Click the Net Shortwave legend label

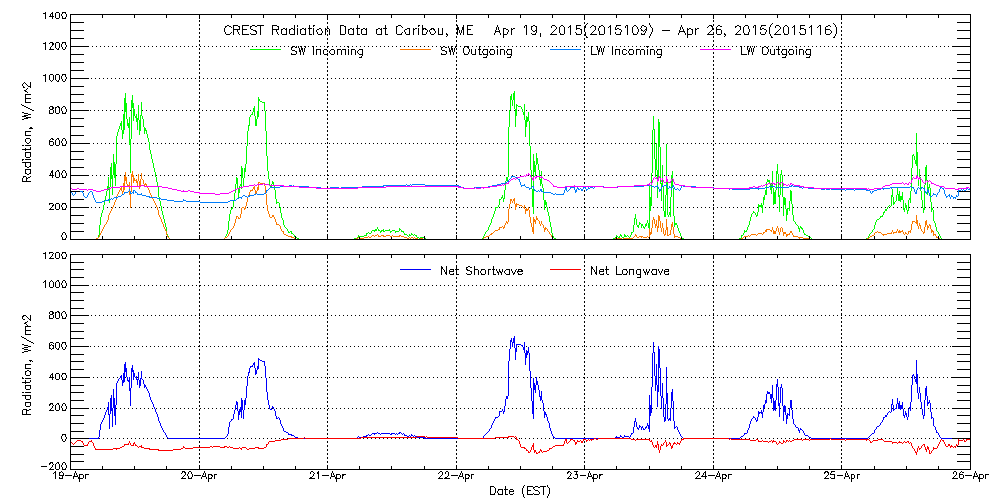tap(482, 270)
